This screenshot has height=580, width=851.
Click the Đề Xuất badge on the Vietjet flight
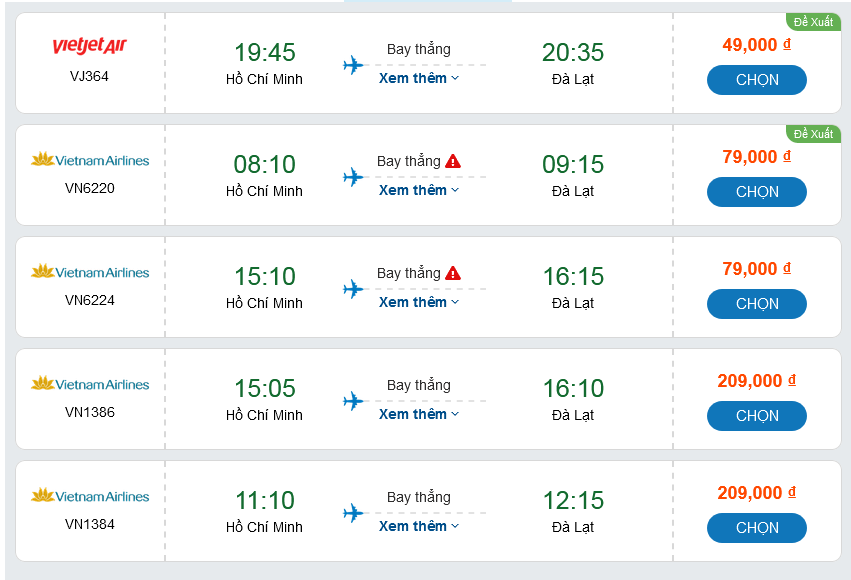(813, 22)
